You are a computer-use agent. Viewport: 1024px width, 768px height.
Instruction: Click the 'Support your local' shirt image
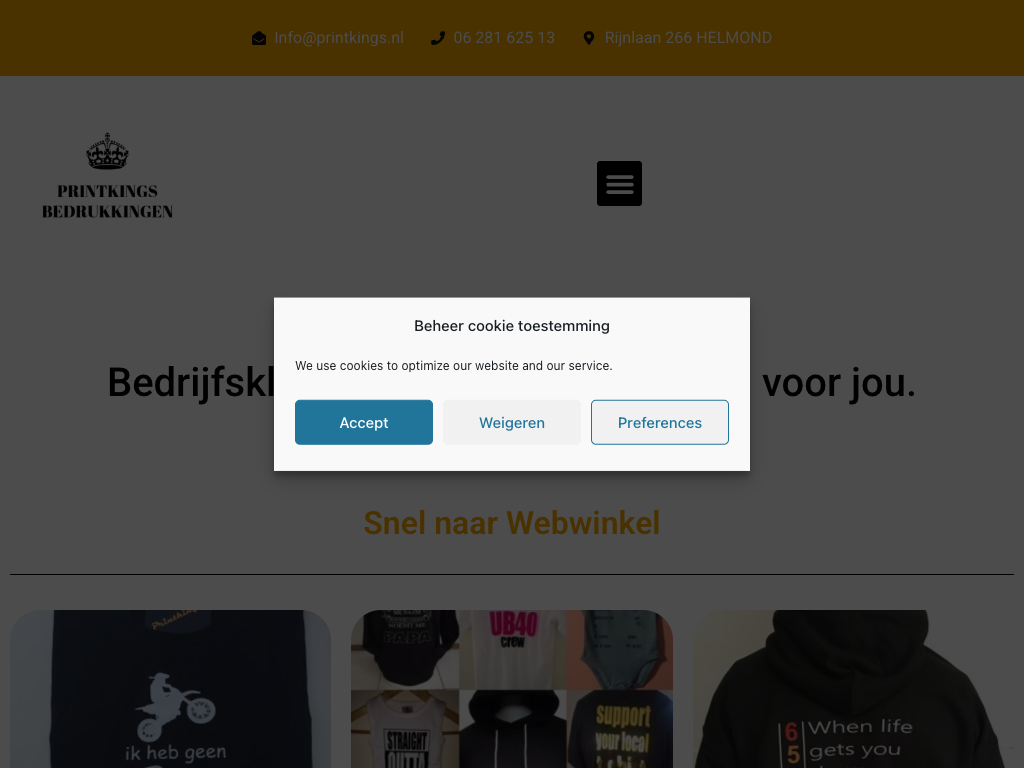[620, 729]
